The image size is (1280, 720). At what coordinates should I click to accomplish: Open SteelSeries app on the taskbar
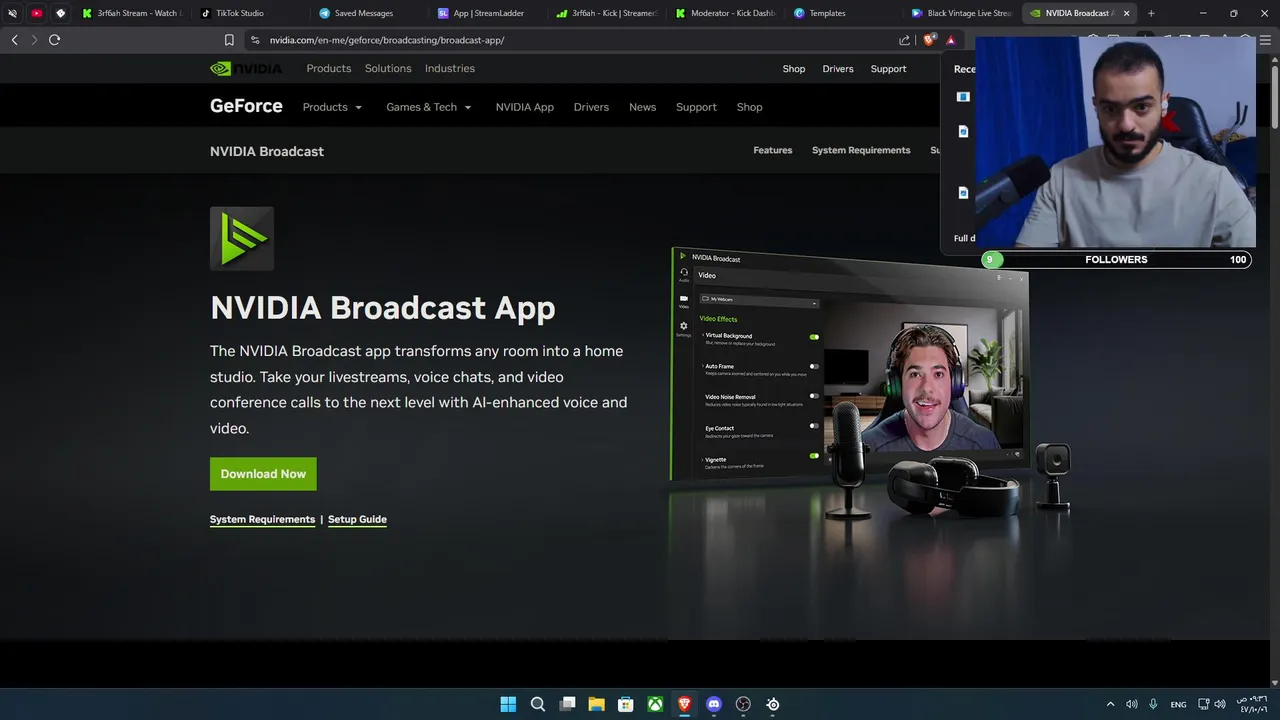click(x=773, y=704)
